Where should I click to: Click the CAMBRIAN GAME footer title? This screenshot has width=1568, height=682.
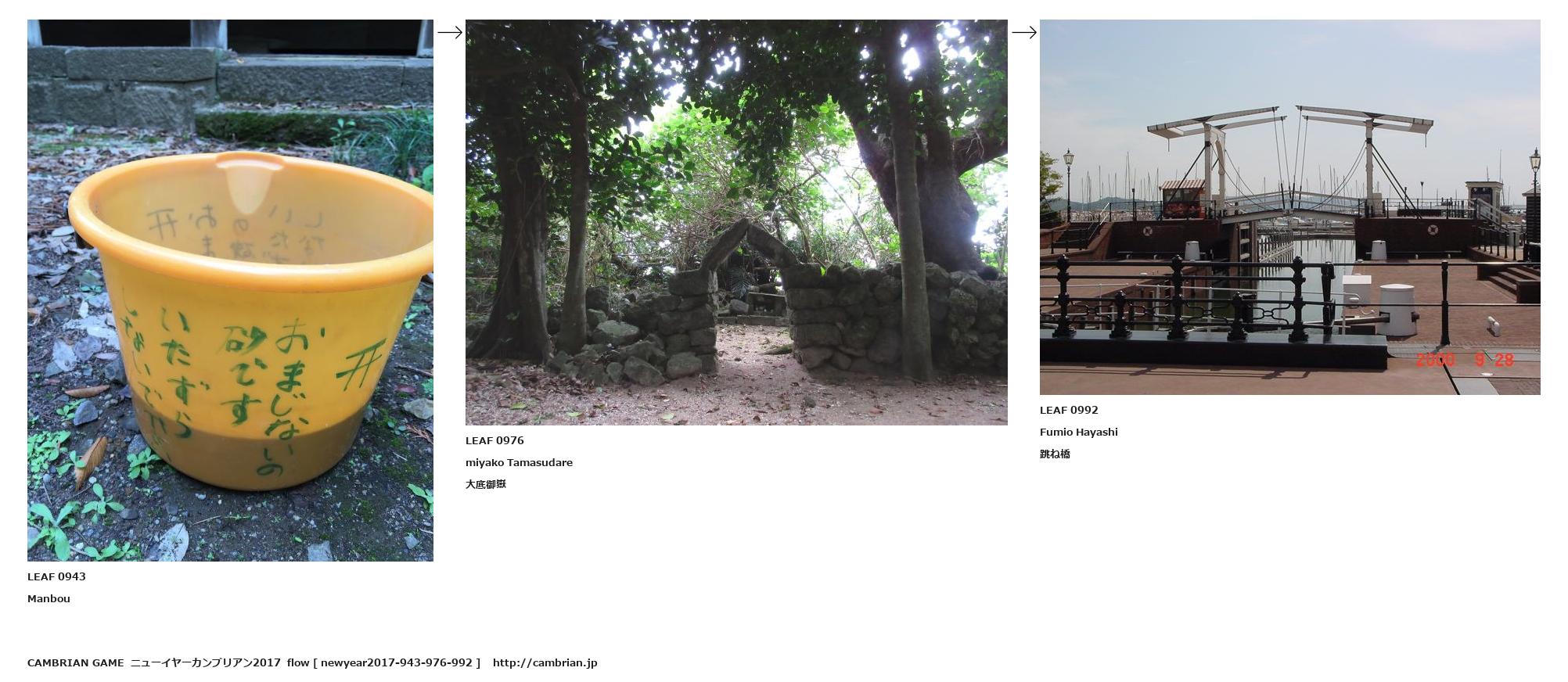coord(75,662)
